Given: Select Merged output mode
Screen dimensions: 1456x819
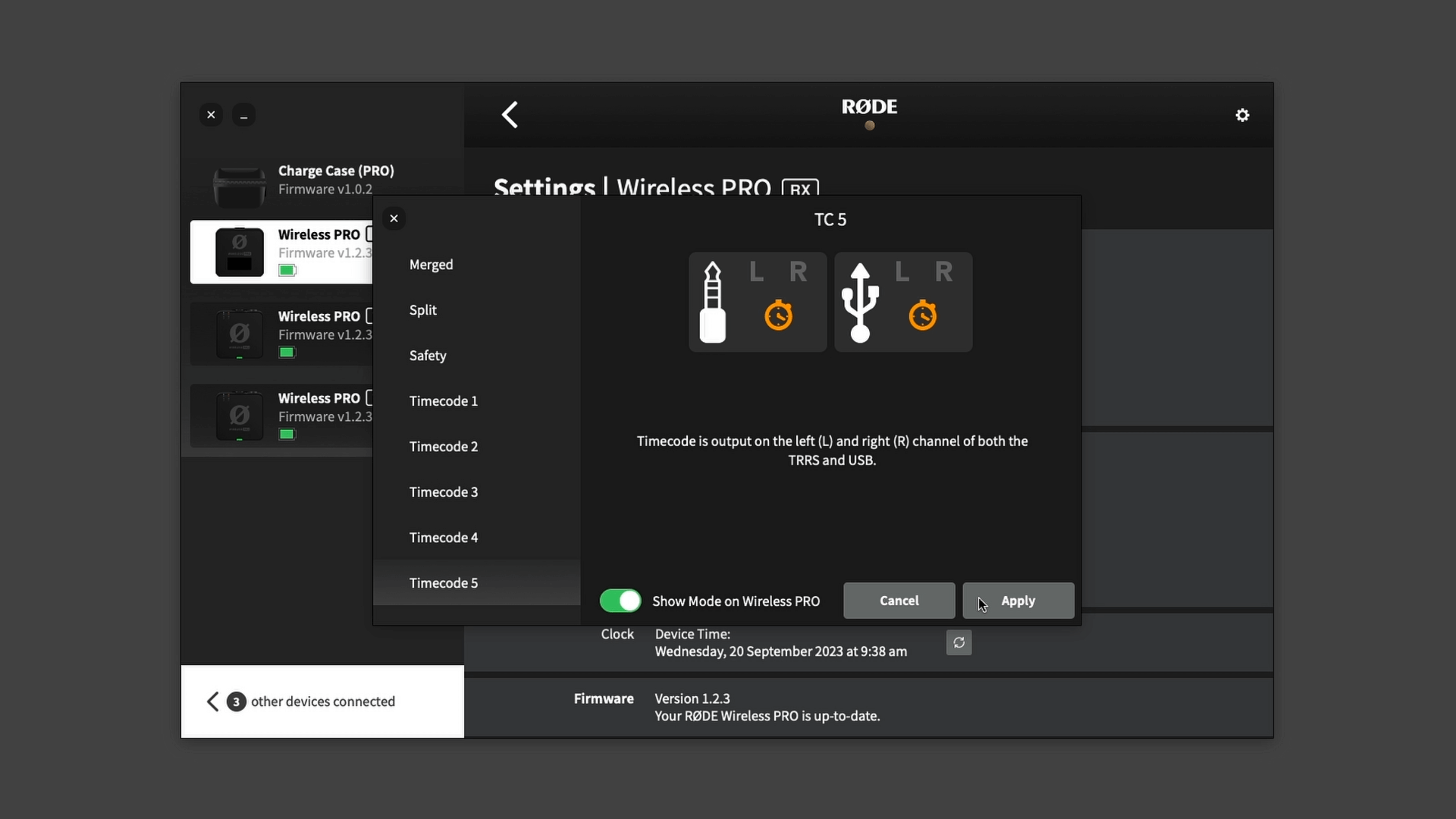Looking at the screenshot, I should point(431,264).
